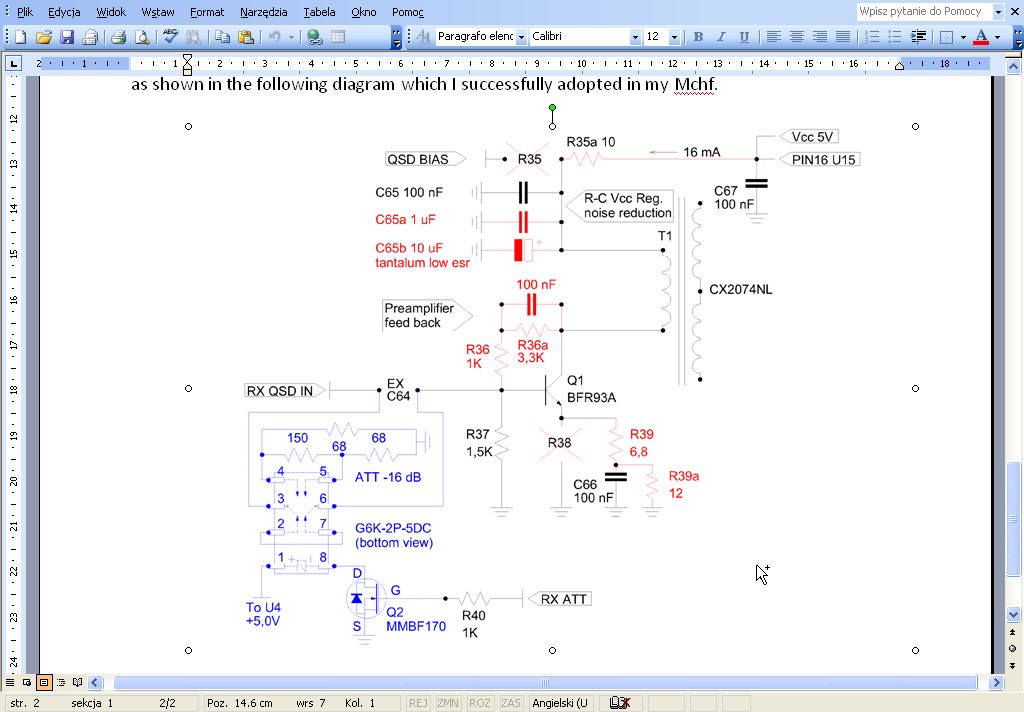The height and width of the screenshot is (712, 1024).
Task: Center-align text with the toolbar icon
Action: pyautogui.click(x=797, y=37)
